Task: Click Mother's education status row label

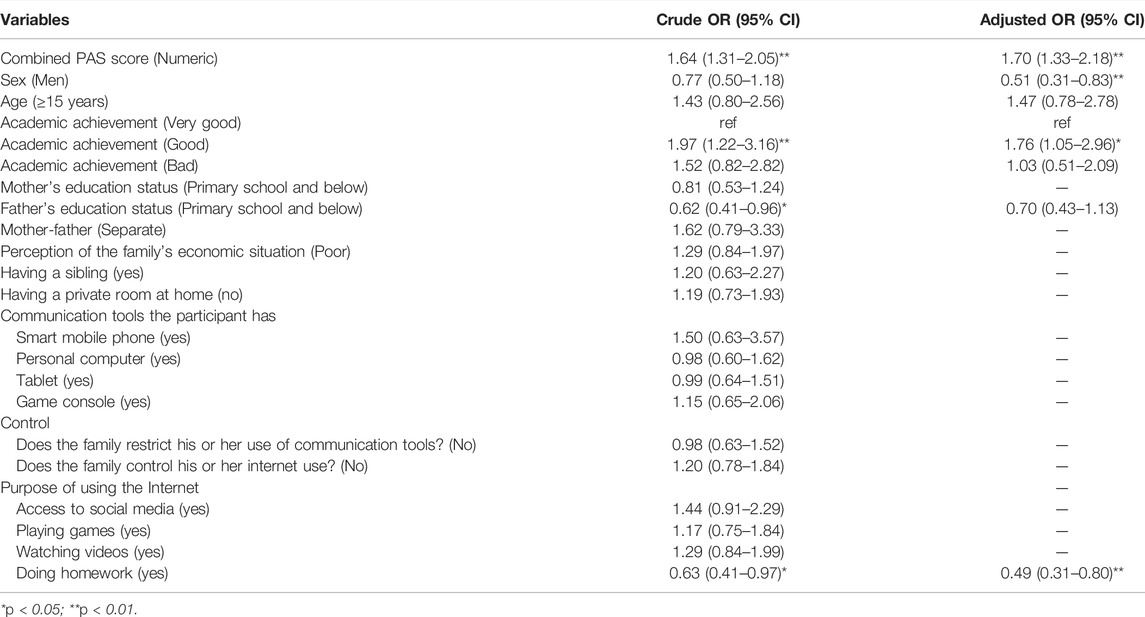Action: click(x=184, y=187)
